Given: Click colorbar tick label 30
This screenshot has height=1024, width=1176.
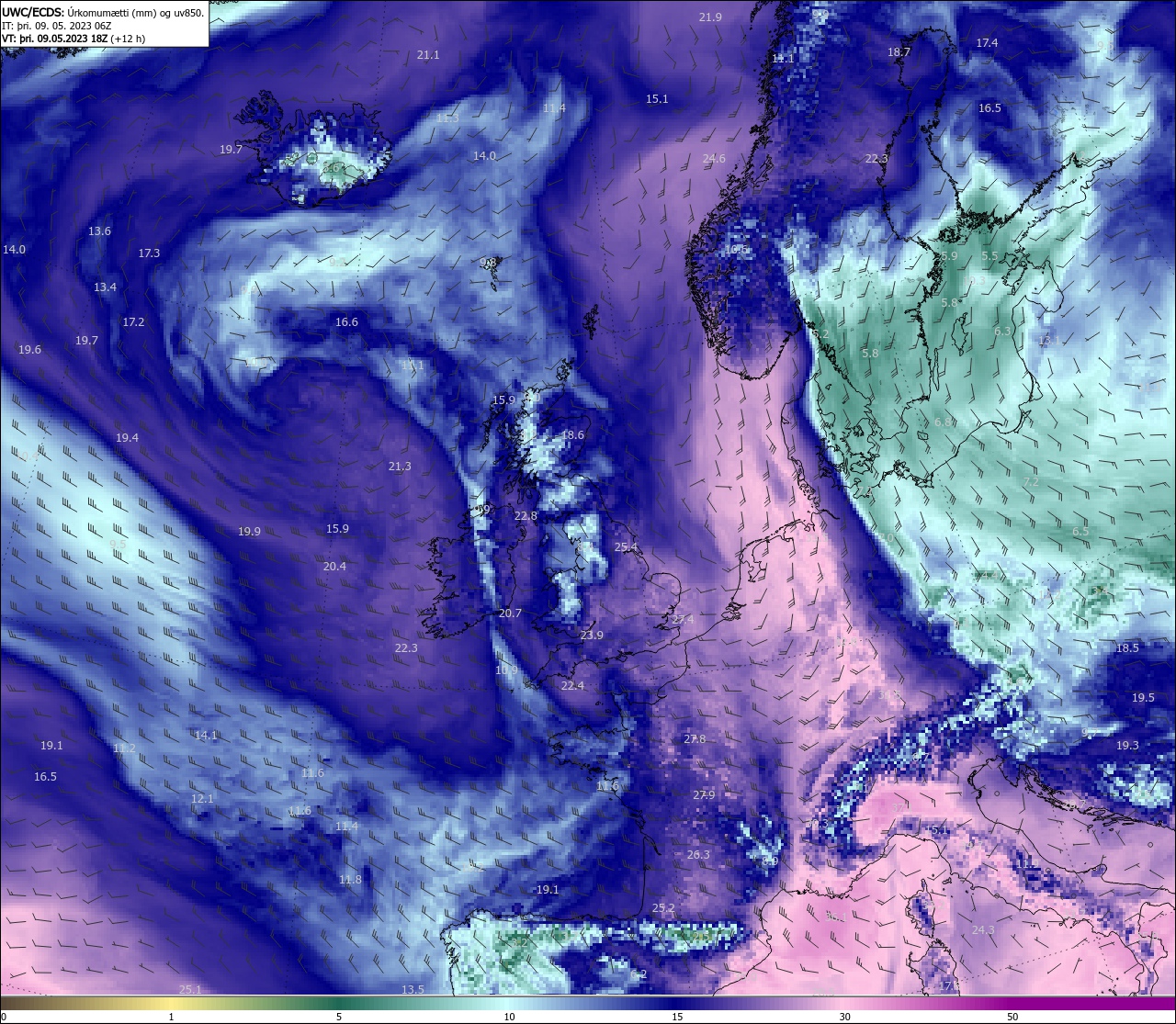Looking at the screenshot, I should point(844,1017).
